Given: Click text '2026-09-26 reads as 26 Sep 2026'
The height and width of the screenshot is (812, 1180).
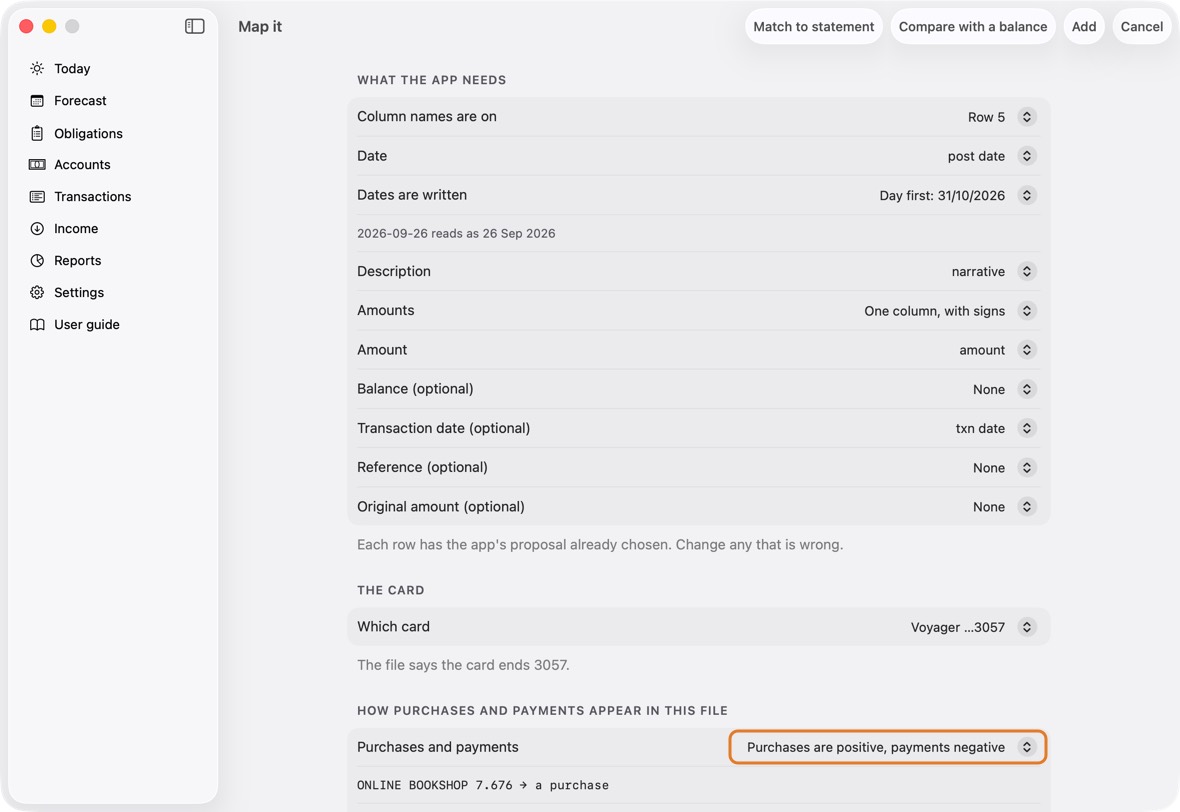Looking at the screenshot, I should [x=456, y=233].
